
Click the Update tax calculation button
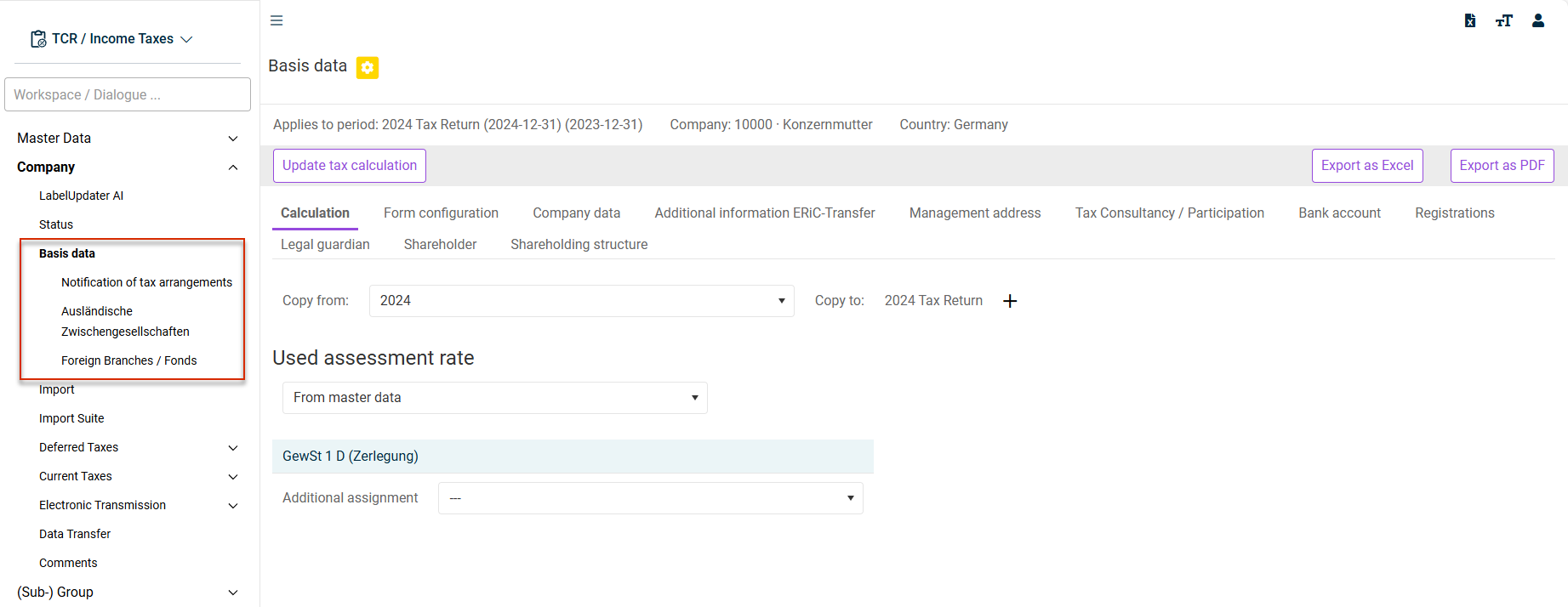[350, 166]
